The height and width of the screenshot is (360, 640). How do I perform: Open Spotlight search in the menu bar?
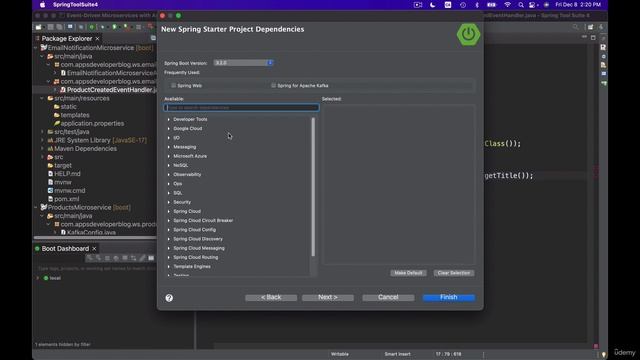pos(521,5)
